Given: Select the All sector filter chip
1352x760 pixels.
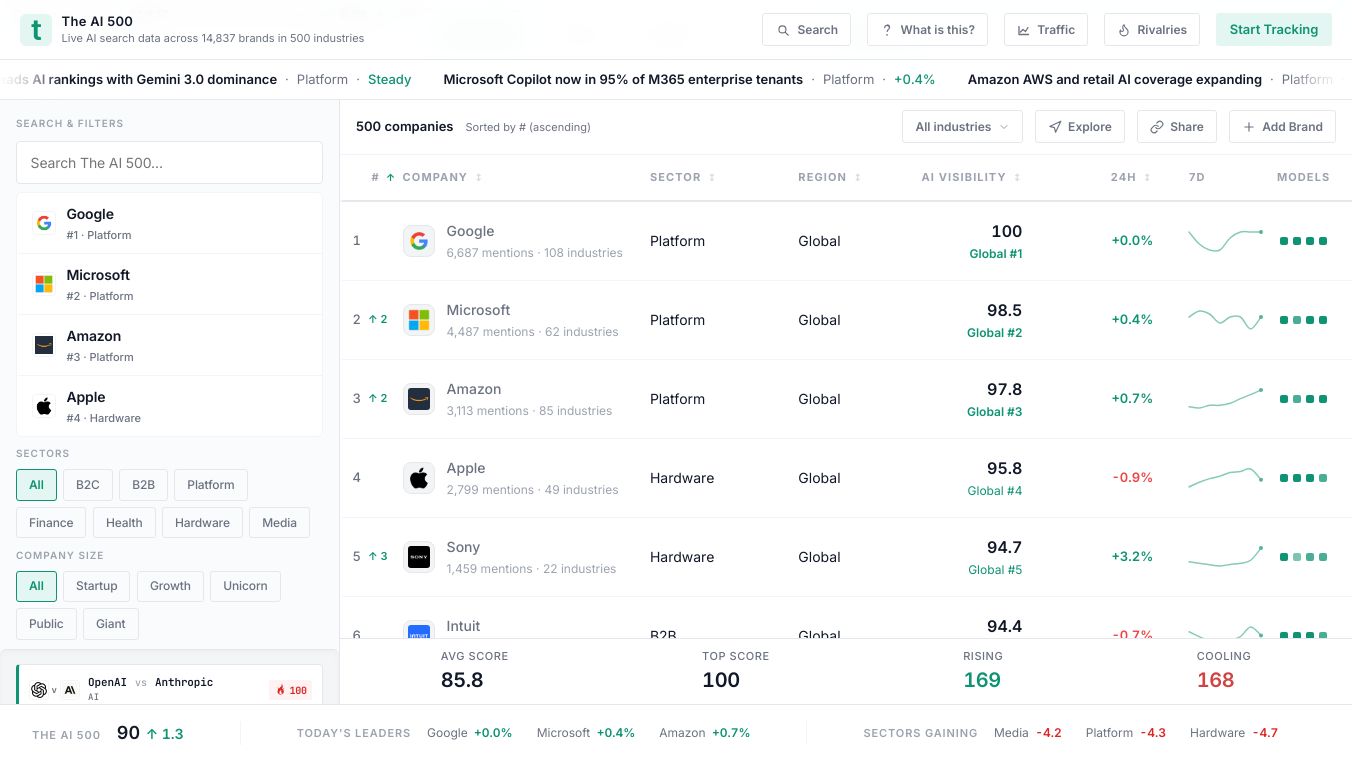Looking at the screenshot, I should [x=36, y=485].
